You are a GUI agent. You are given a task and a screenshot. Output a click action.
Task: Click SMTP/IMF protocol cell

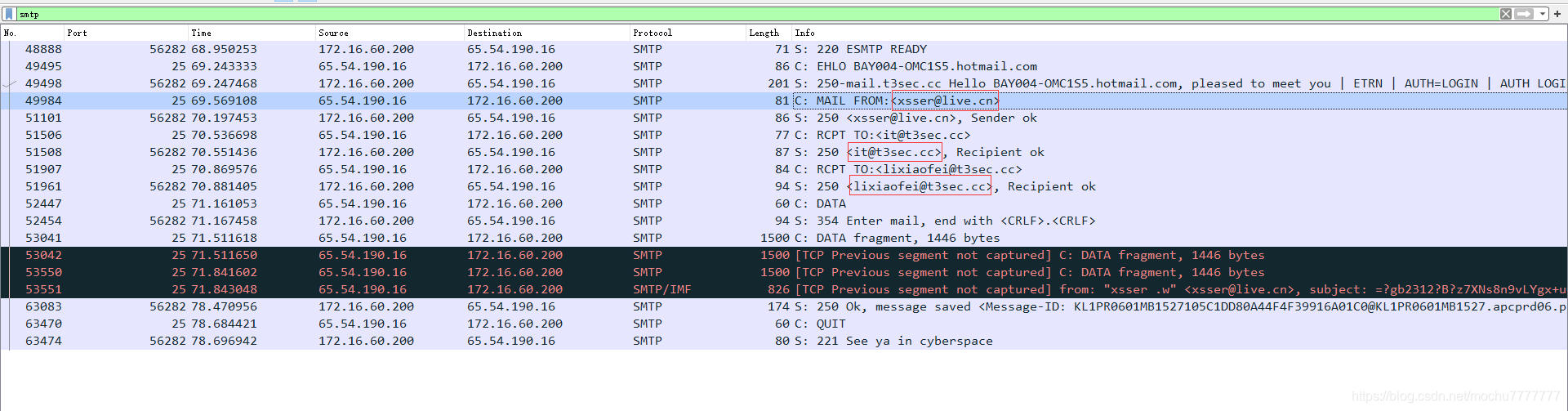pos(662,289)
